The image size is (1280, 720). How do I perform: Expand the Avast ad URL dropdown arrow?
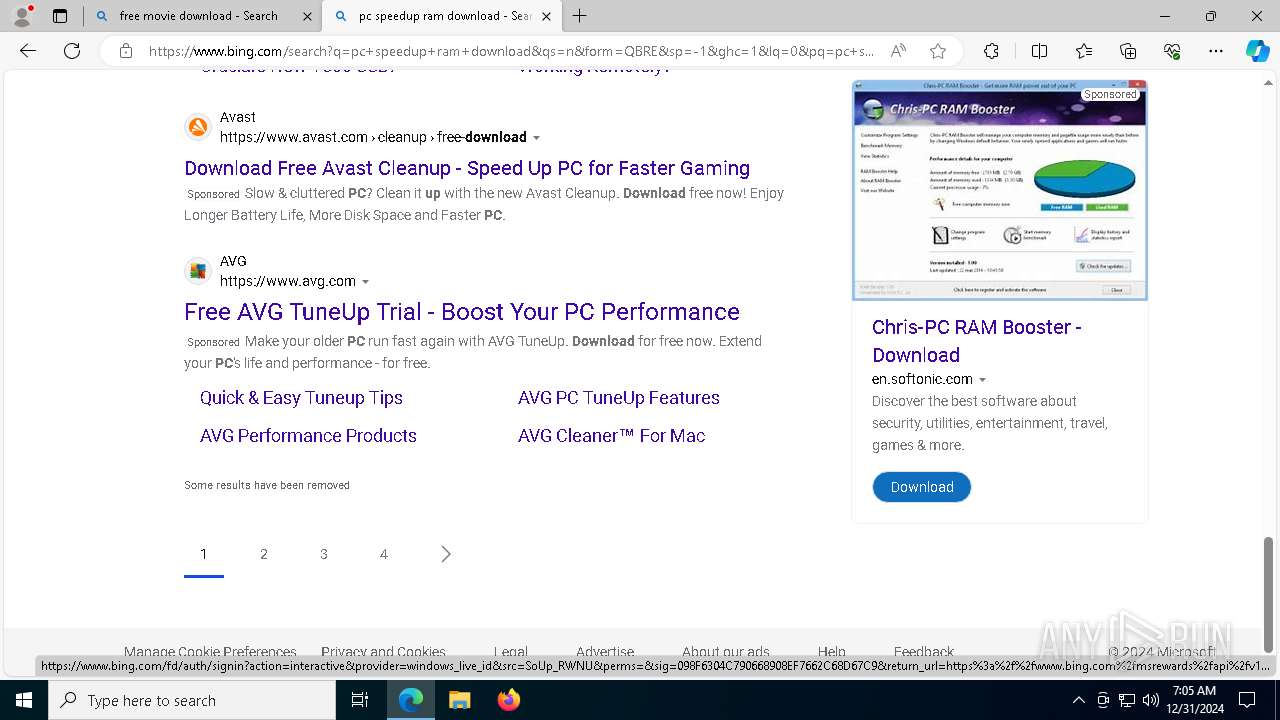[536, 138]
